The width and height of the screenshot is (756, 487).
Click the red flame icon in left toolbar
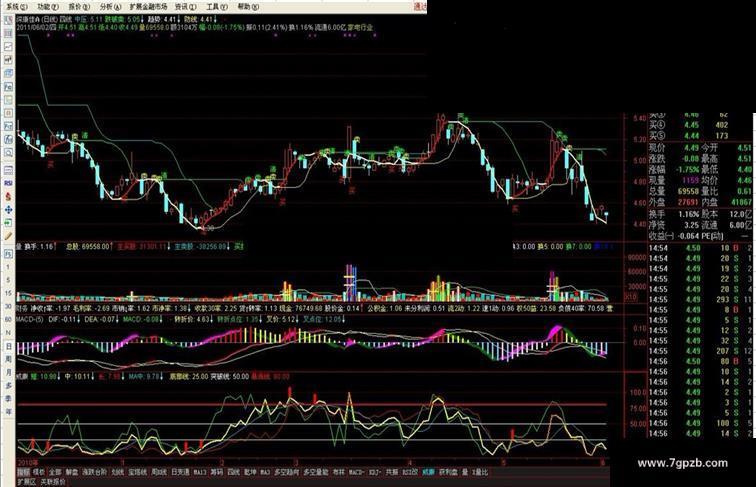(x=8, y=196)
